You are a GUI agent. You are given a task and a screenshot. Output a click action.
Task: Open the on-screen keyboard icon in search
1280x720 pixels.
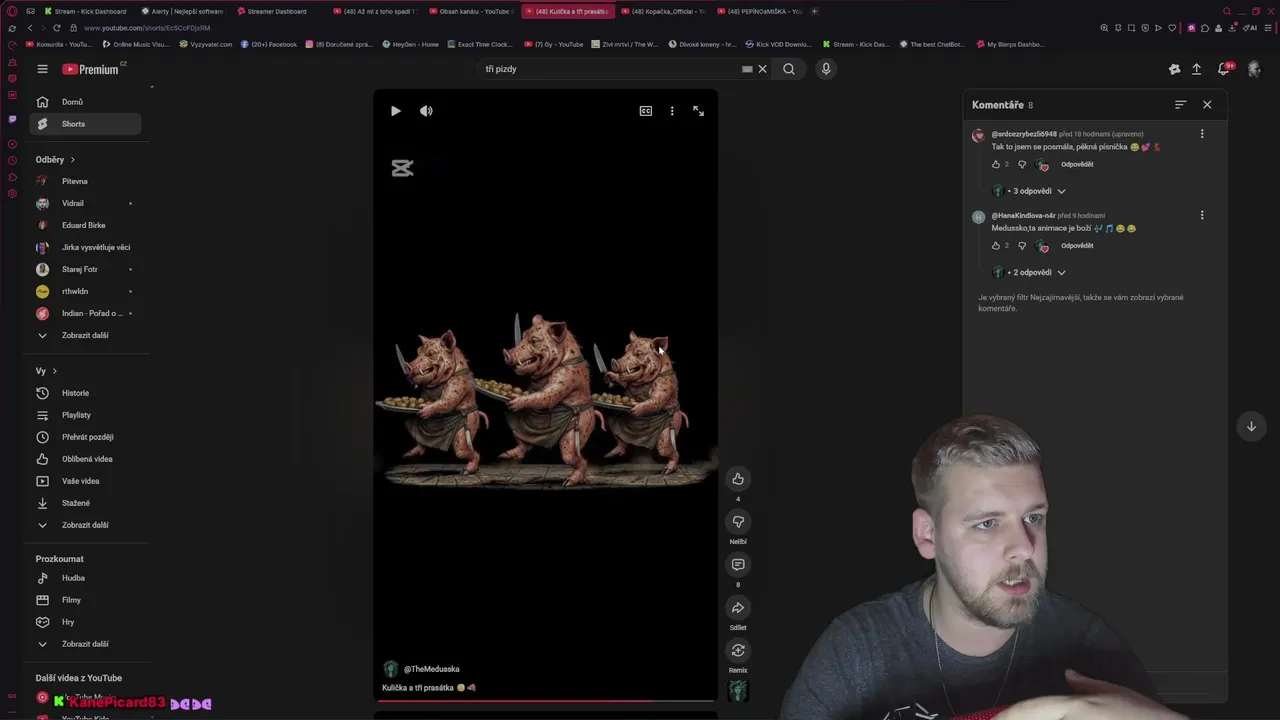click(x=747, y=69)
